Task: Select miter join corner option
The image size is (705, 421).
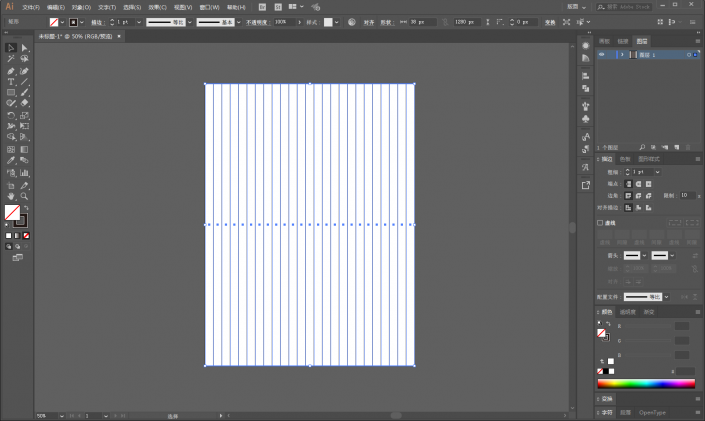Action: point(629,196)
